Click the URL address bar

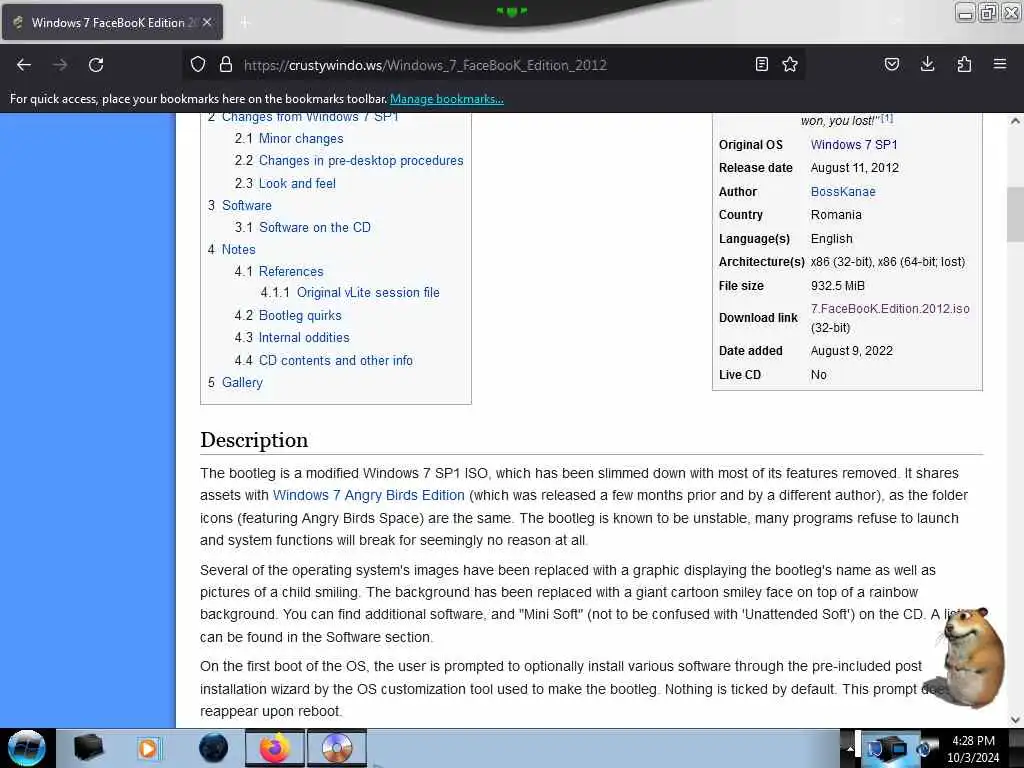493,65
